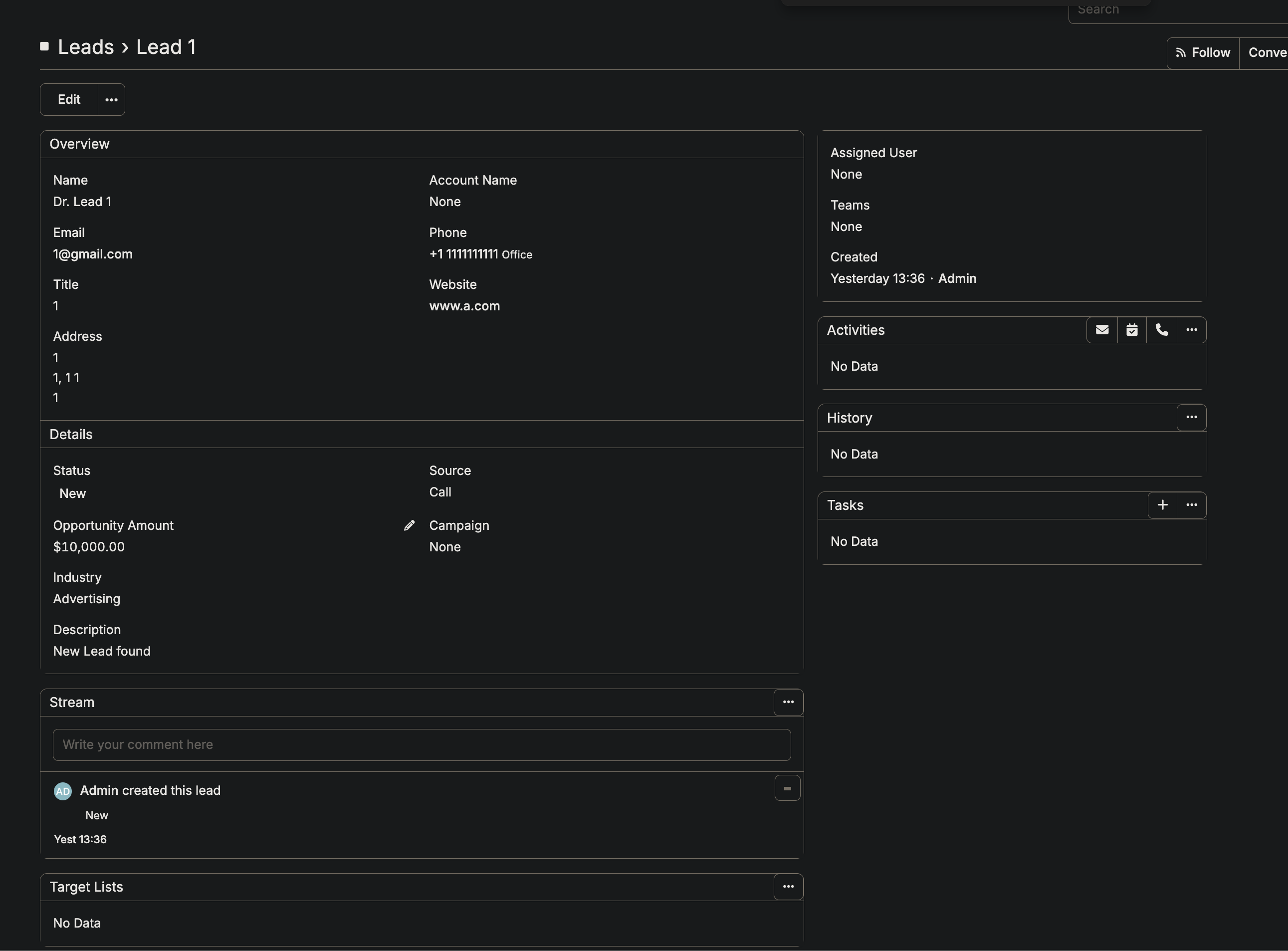Click Admin name in stream entry
This screenshot has height=951, width=1288.
click(99, 790)
